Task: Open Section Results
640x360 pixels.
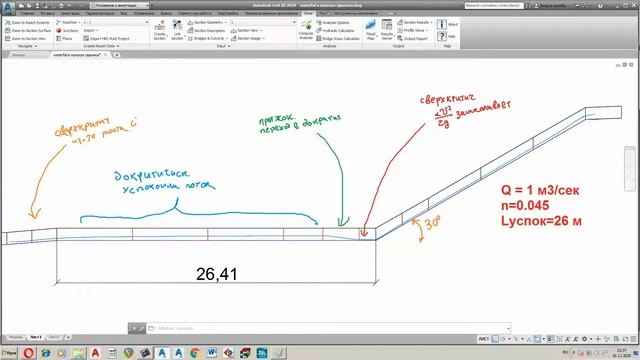Action: point(414,22)
